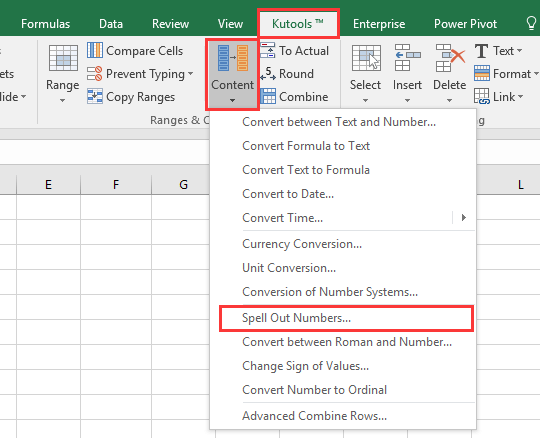Open Currency Conversion from the menu
This screenshot has width=540, height=438.
tap(343, 244)
